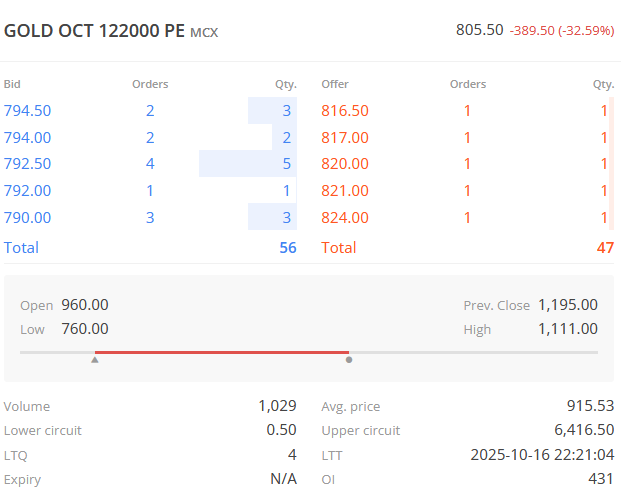The image size is (621, 502).
Task: Click the red day range slider bar
Action: click(222, 352)
